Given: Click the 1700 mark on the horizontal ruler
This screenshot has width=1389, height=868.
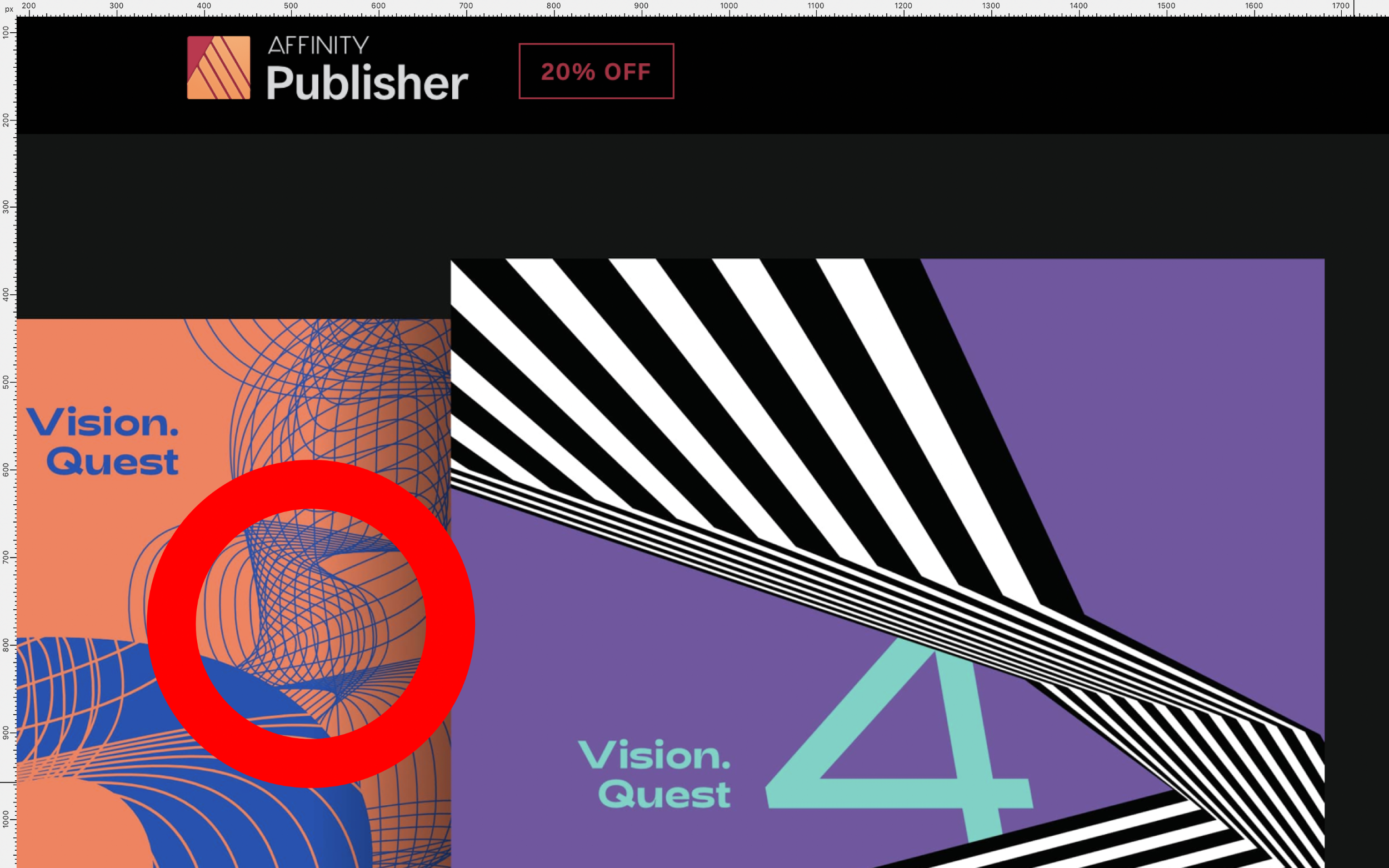Looking at the screenshot, I should coord(1341,6).
